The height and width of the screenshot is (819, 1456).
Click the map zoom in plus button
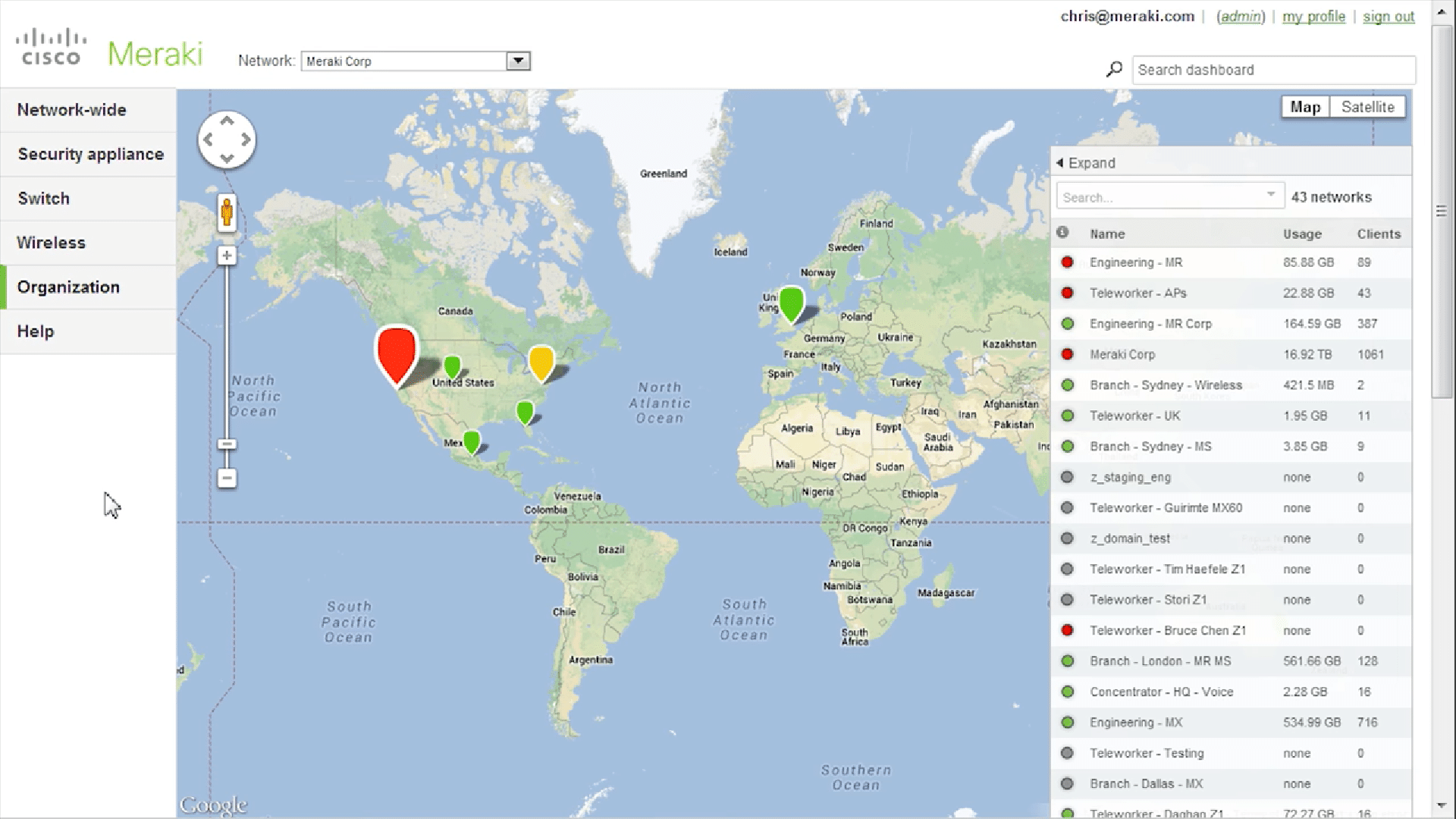coord(227,256)
